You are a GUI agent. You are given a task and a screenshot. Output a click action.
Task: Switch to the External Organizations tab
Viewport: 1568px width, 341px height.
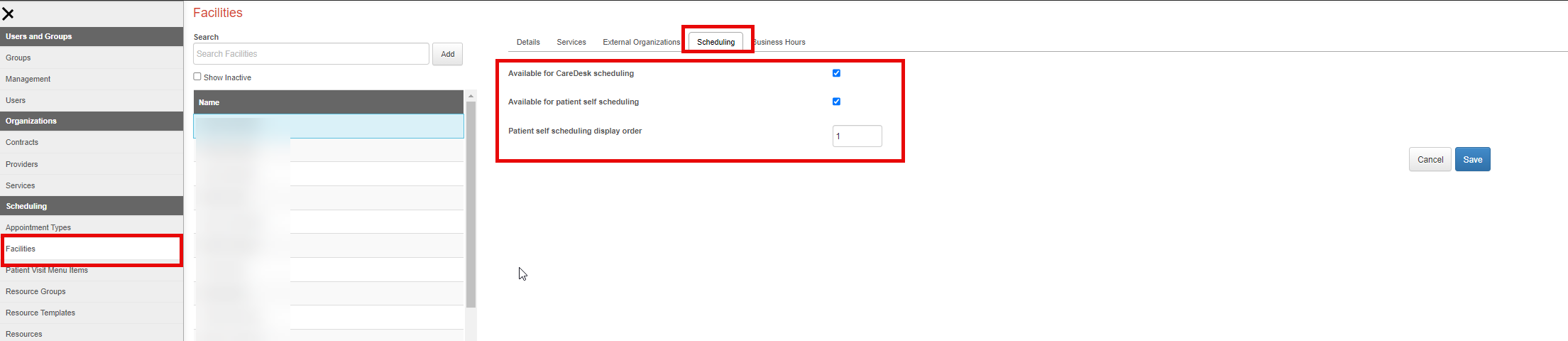pos(641,42)
